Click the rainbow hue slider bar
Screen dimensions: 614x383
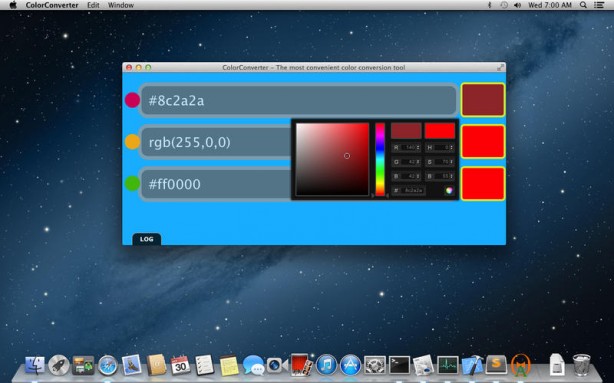380,159
